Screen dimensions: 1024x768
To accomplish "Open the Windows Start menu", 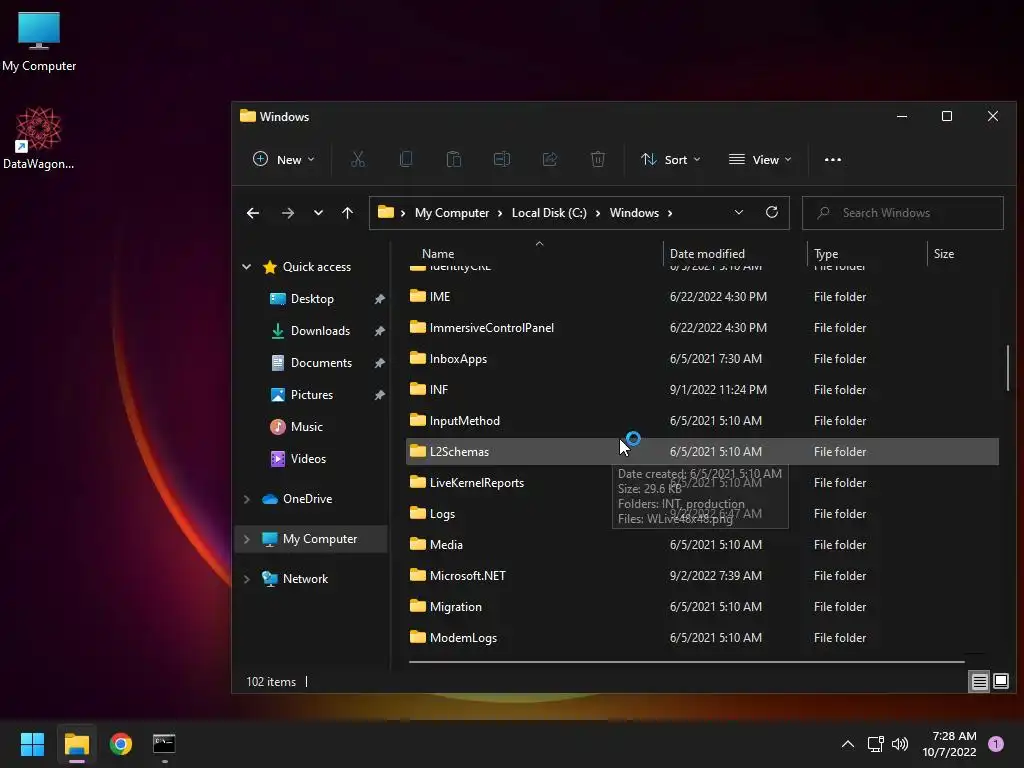I will [32, 744].
